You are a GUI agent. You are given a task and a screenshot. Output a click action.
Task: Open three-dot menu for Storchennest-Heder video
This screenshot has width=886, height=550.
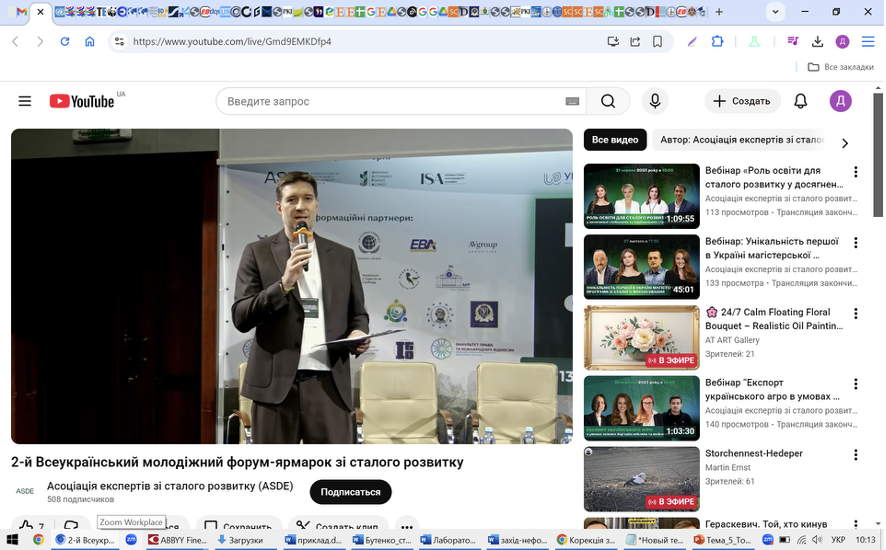point(855,455)
